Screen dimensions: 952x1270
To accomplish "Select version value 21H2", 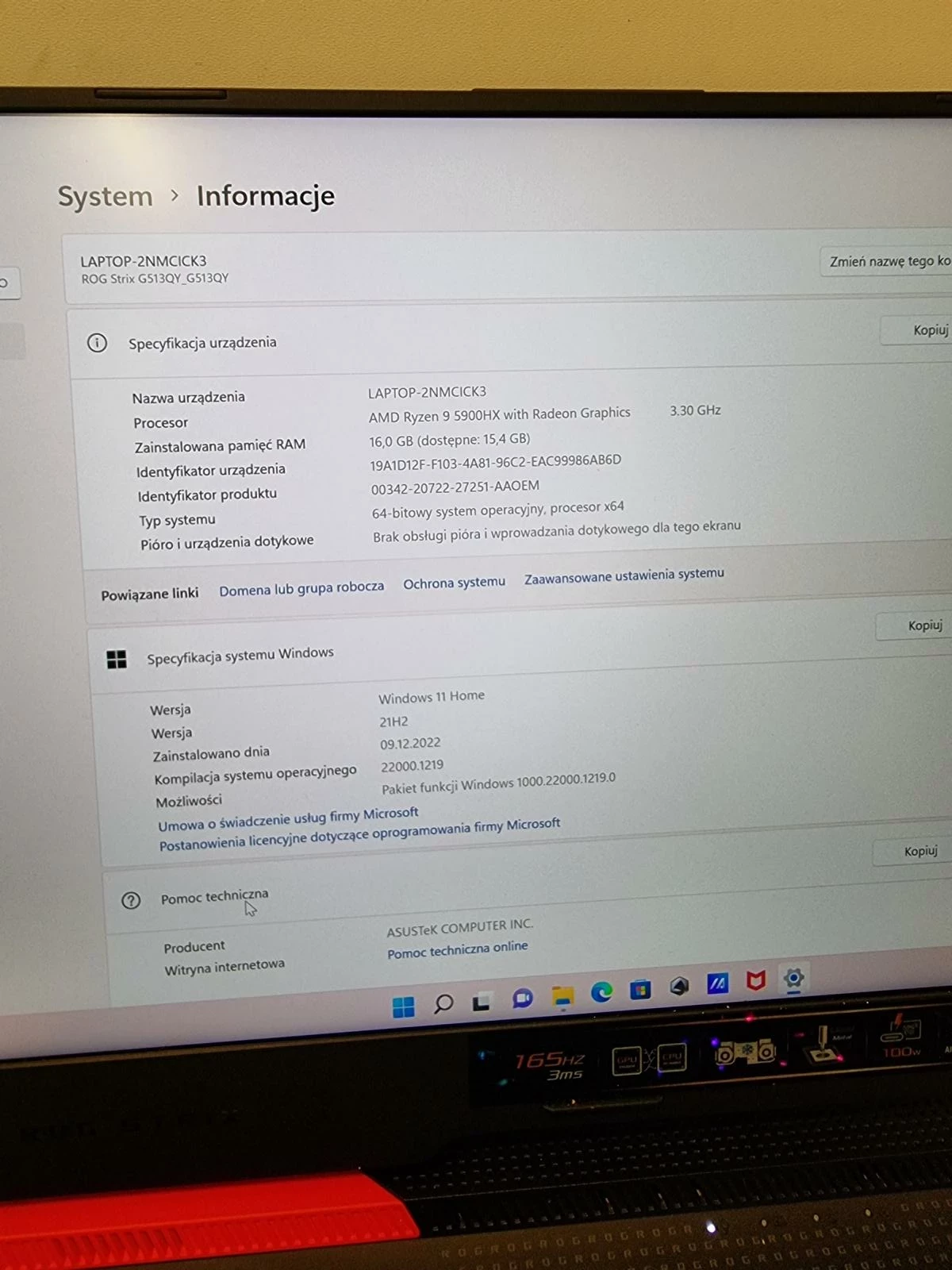I will coord(393,722).
